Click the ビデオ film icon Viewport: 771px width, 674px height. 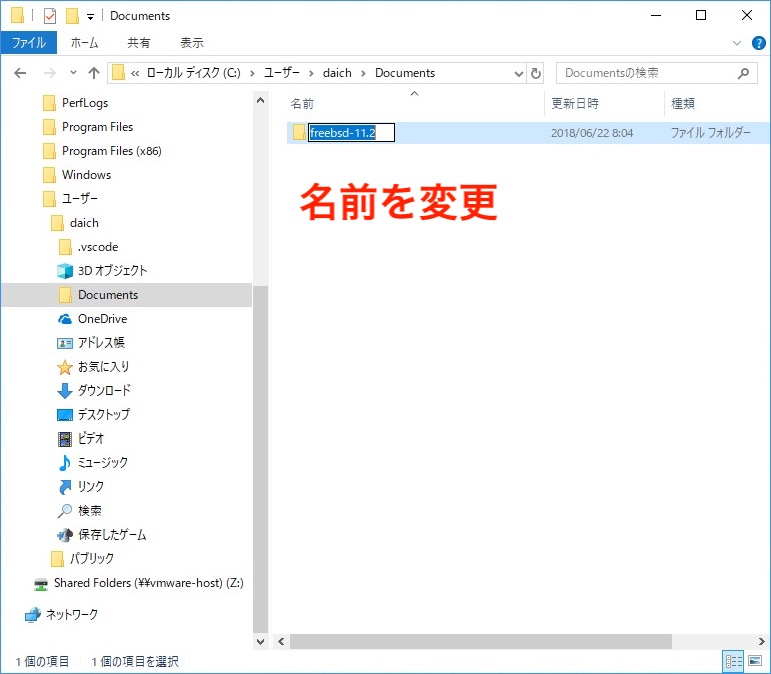point(64,439)
